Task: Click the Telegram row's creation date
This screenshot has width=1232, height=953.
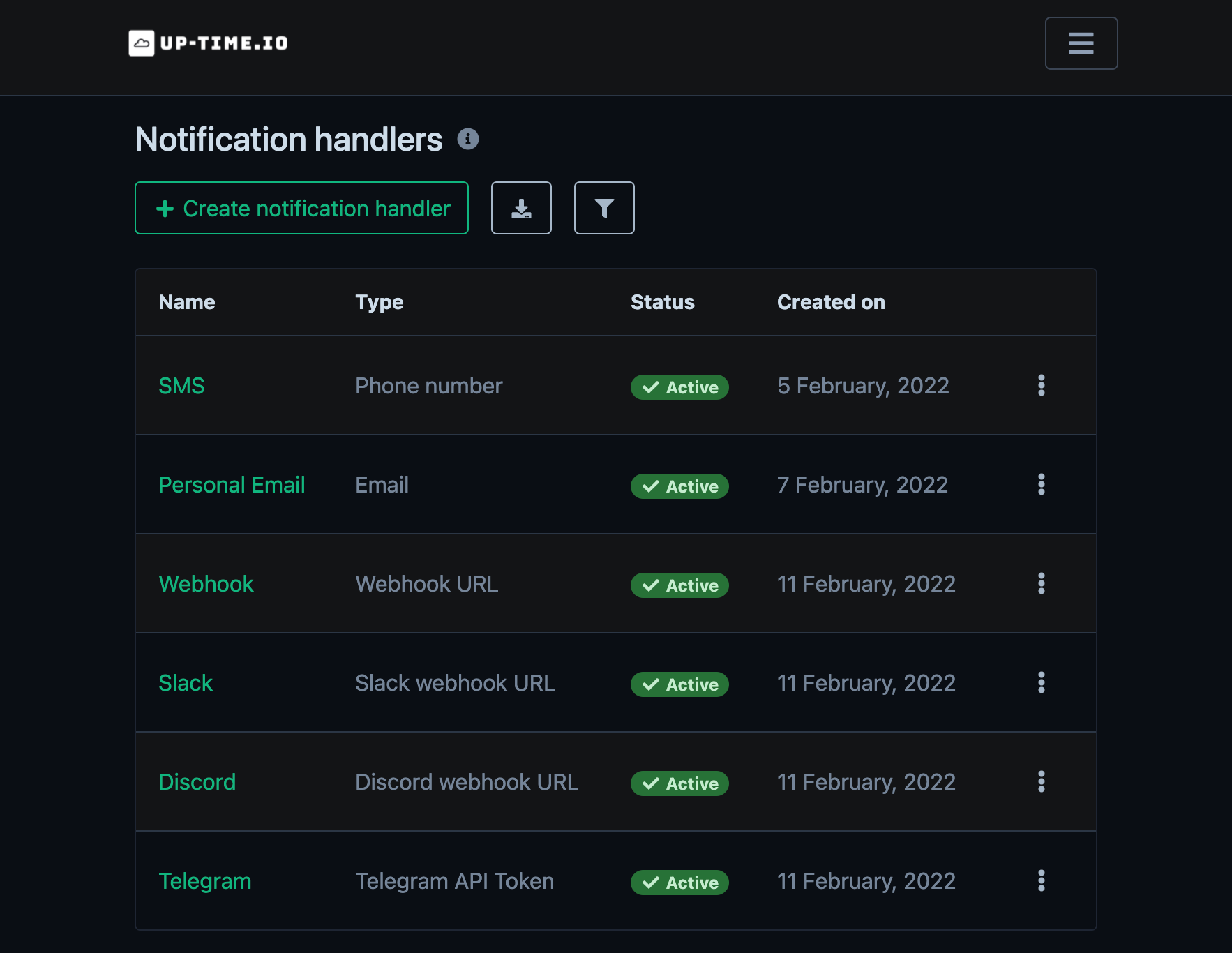Action: (x=866, y=881)
